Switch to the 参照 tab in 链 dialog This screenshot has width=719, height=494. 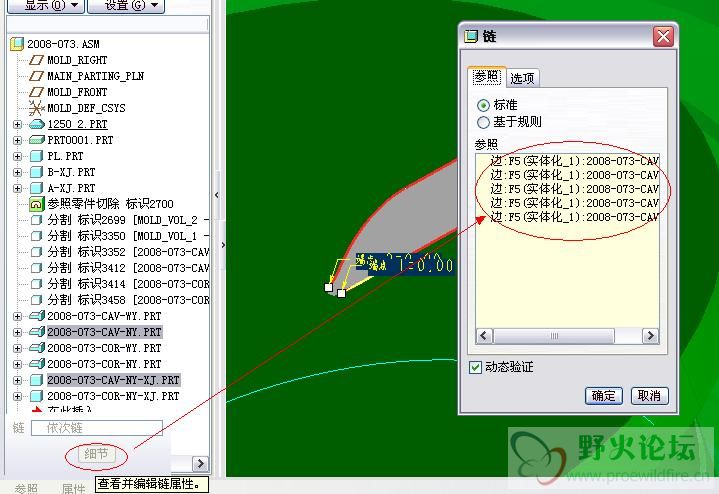[x=486, y=77]
